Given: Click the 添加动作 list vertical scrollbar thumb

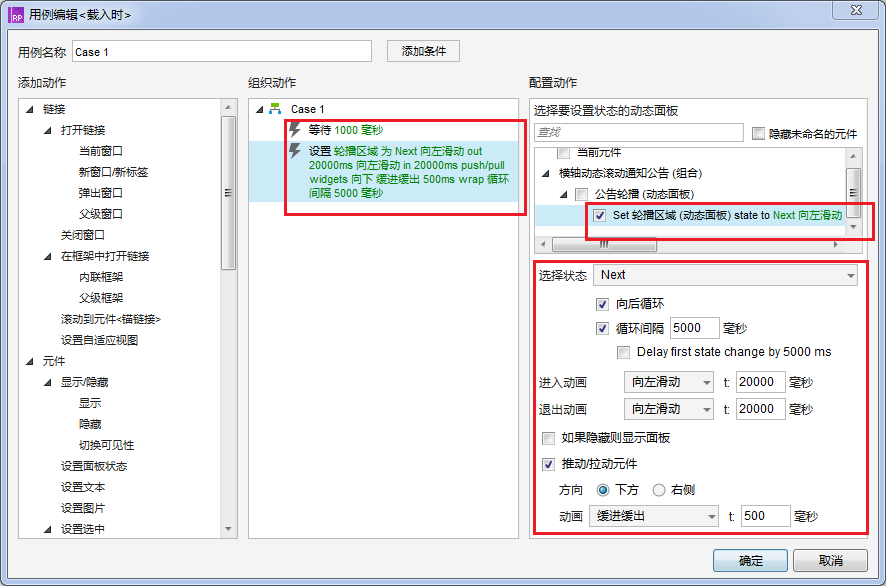Looking at the screenshot, I should coord(228,193).
